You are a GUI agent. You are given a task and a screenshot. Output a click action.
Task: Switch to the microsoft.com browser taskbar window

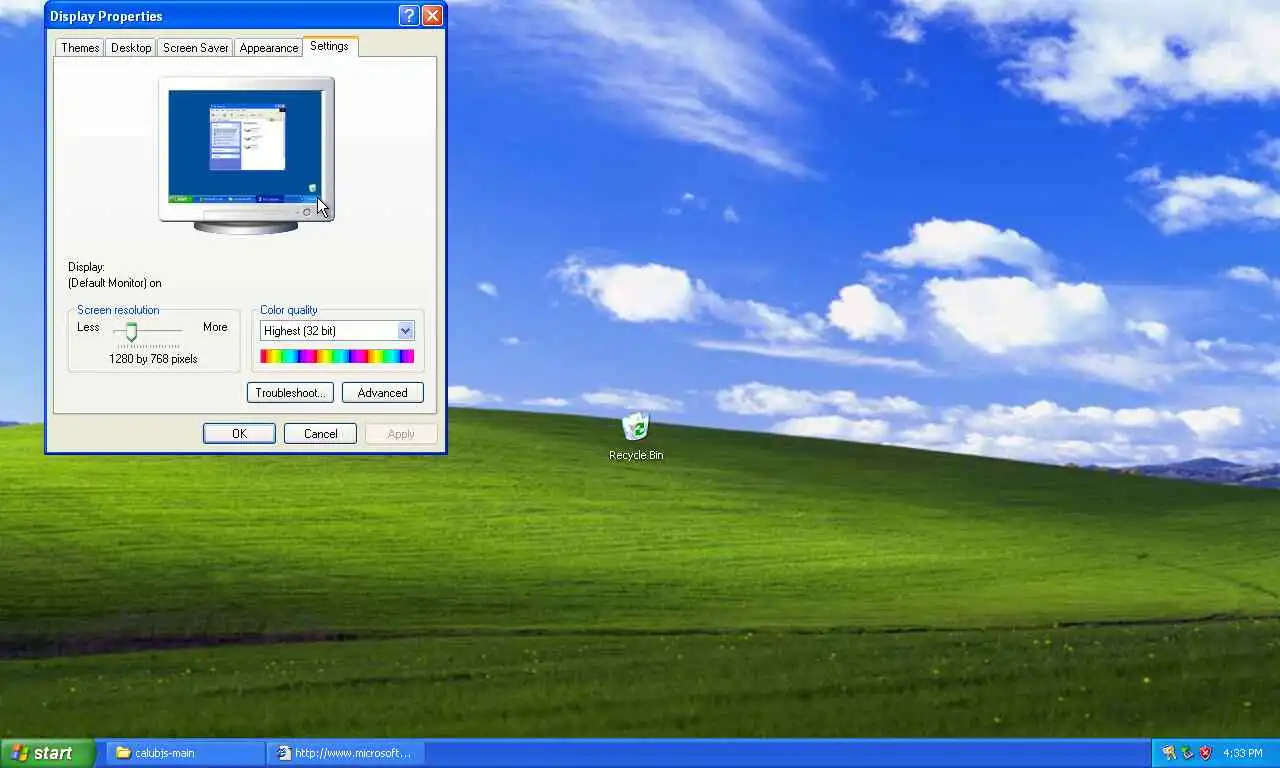coord(347,753)
